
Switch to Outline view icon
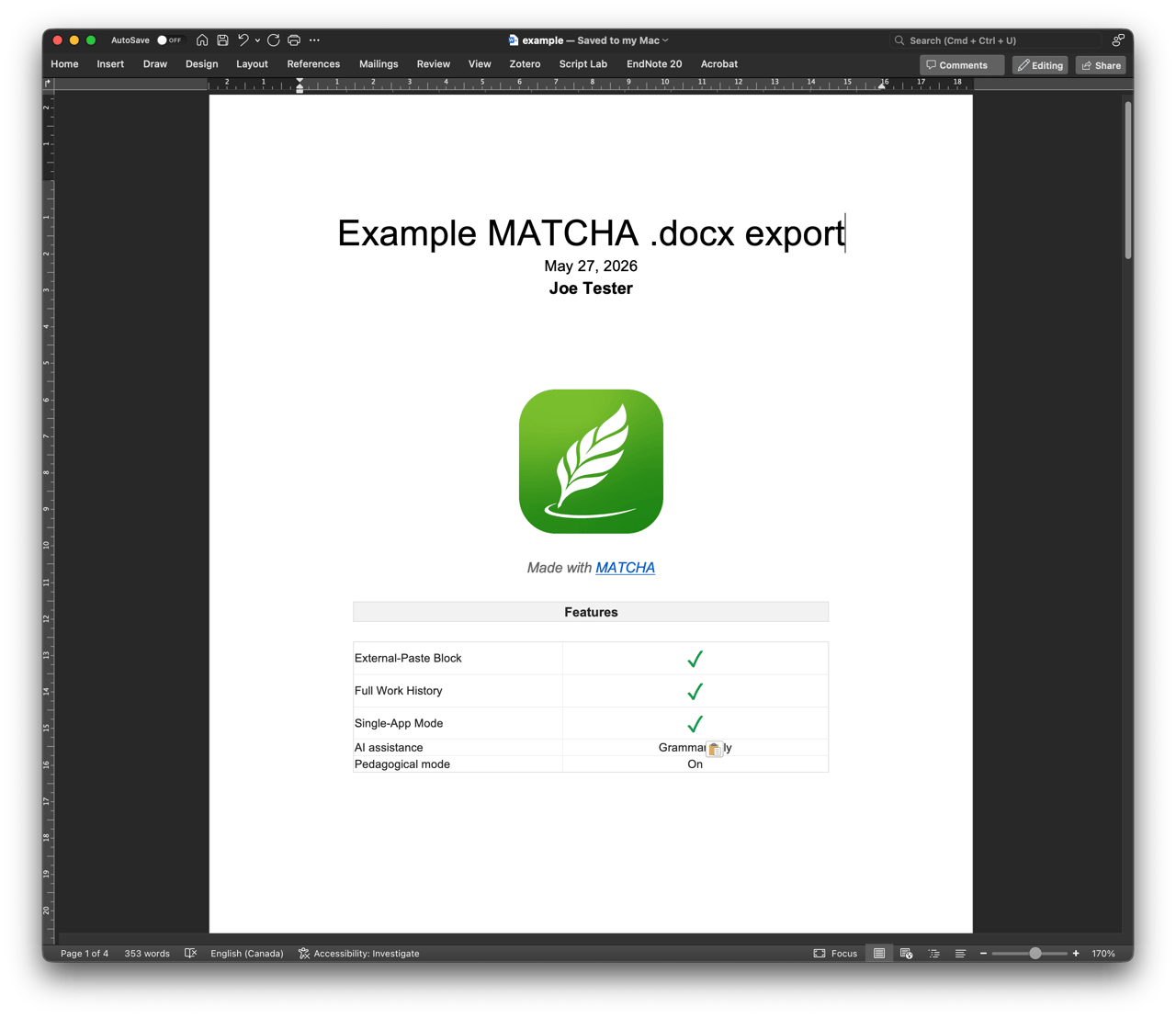click(933, 954)
